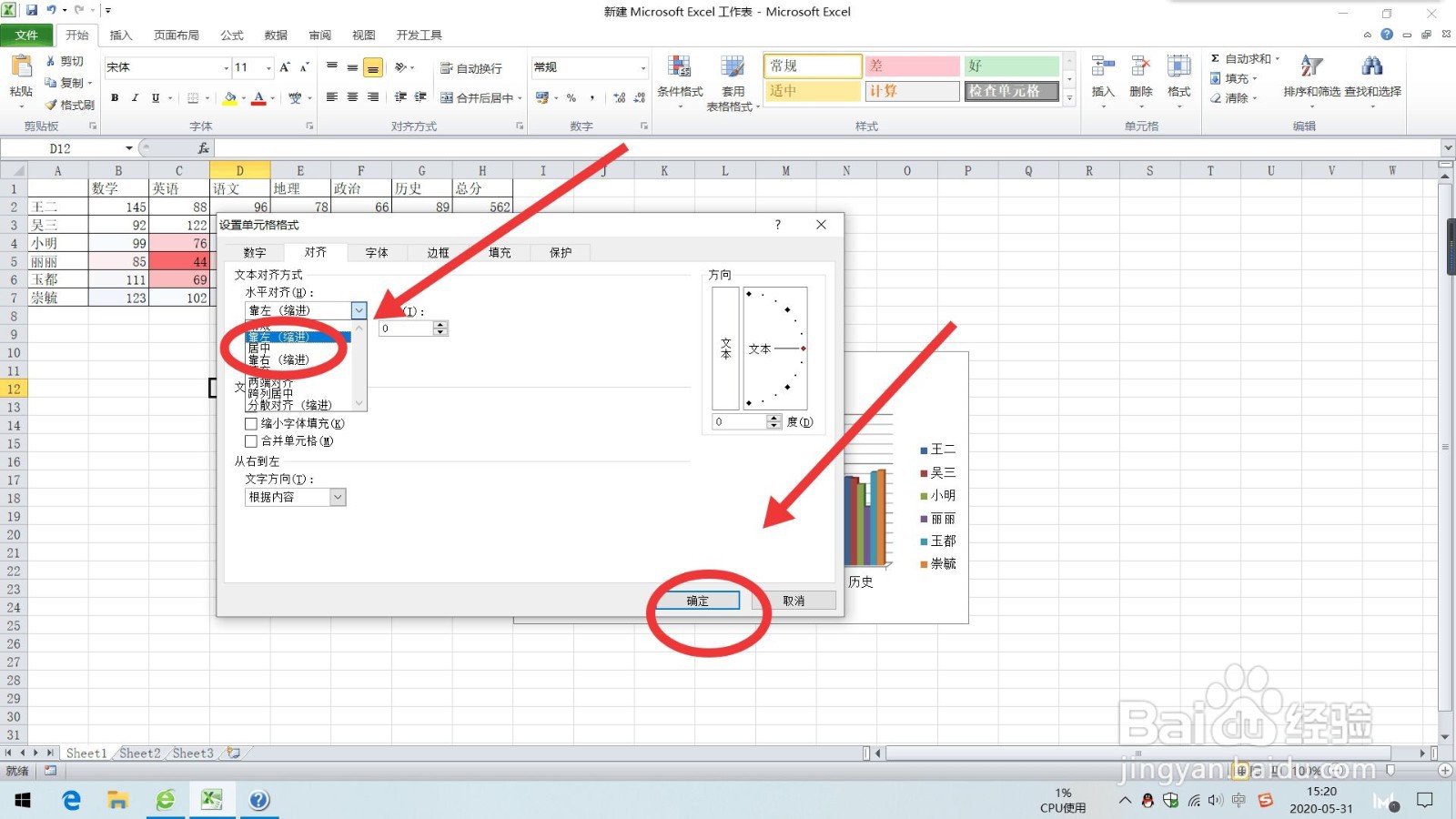Switch to 保护 tab in dialog

[561, 252]
